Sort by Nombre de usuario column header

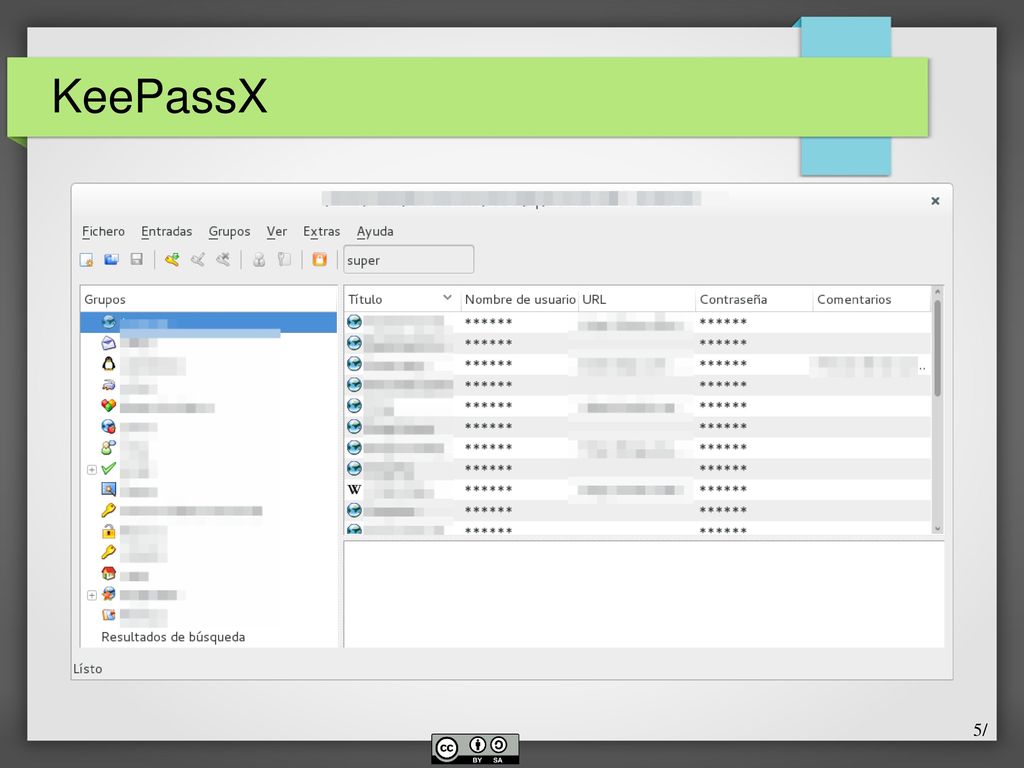(520, 299)
